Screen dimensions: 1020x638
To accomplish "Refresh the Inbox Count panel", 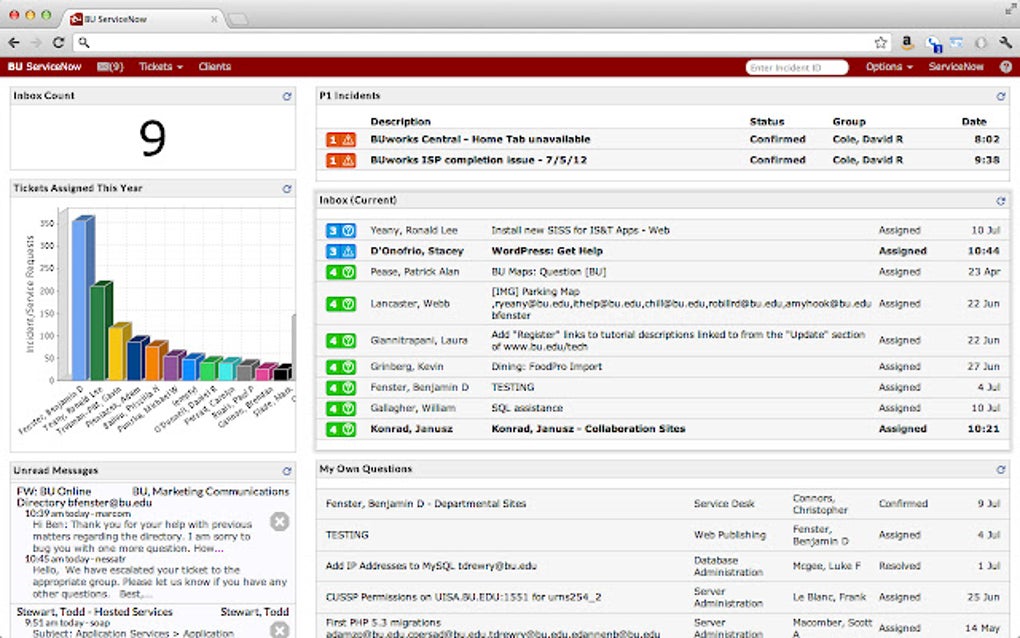I will 289,95.
